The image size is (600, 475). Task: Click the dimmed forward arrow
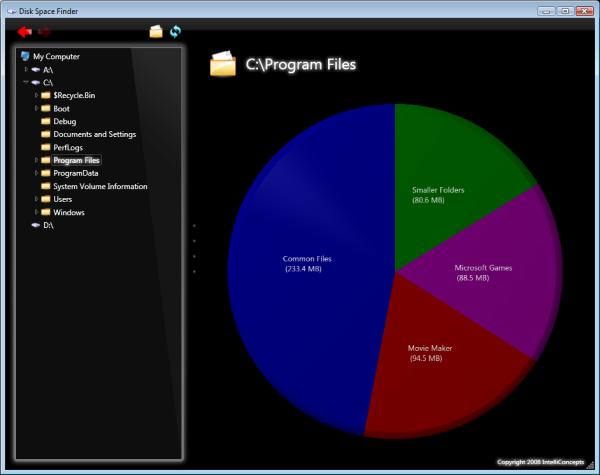44,32
